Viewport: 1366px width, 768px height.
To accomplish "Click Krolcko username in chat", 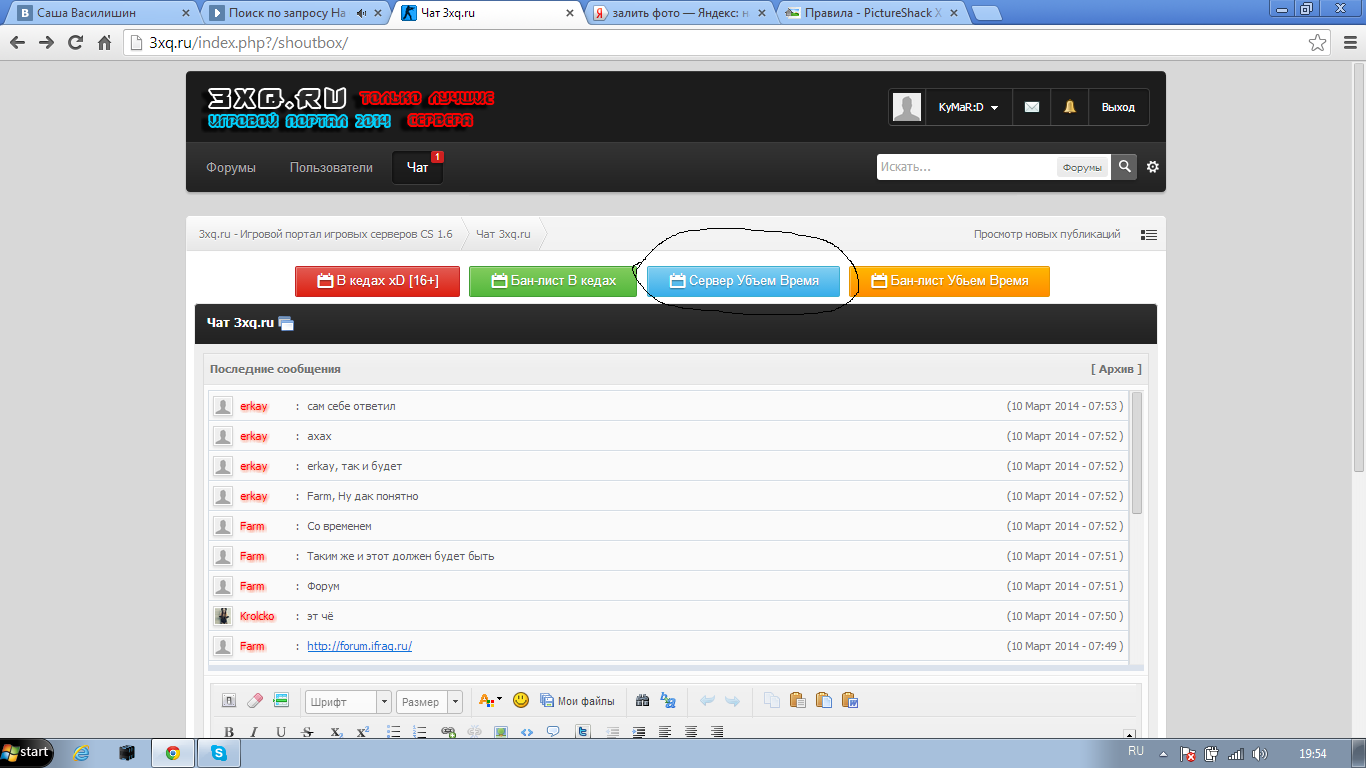I will pos(257,616).
